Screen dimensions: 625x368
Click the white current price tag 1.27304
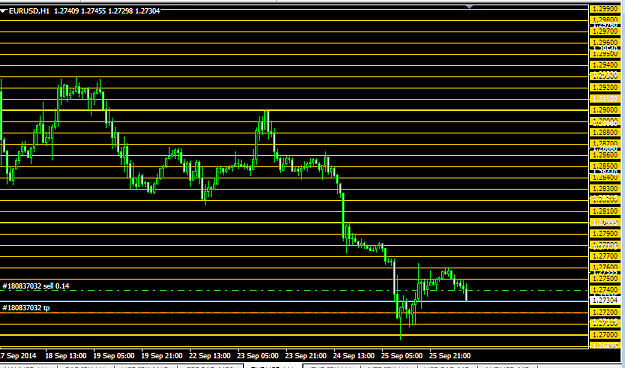[x=605, y=300]
